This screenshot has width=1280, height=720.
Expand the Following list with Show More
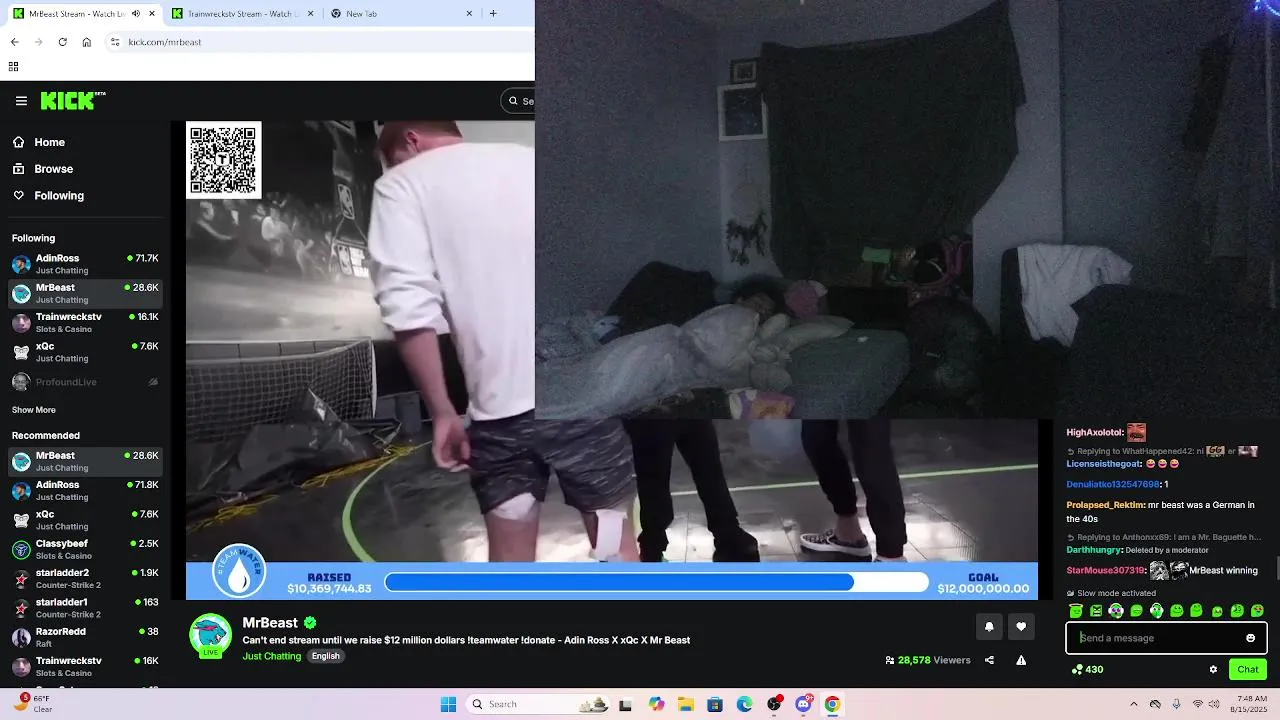pos(34,410)
